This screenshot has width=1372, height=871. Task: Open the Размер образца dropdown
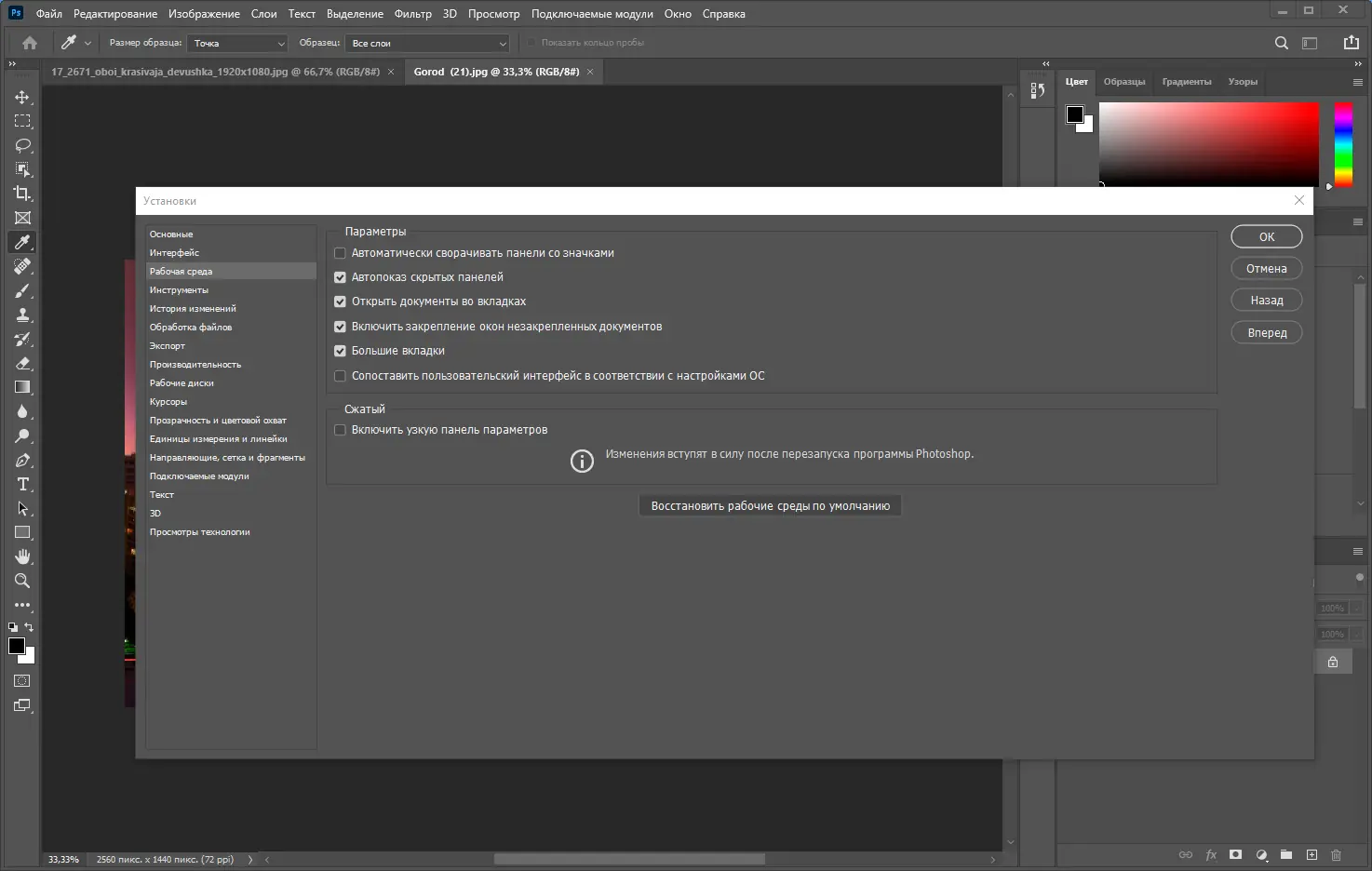(x=238, y=43)
